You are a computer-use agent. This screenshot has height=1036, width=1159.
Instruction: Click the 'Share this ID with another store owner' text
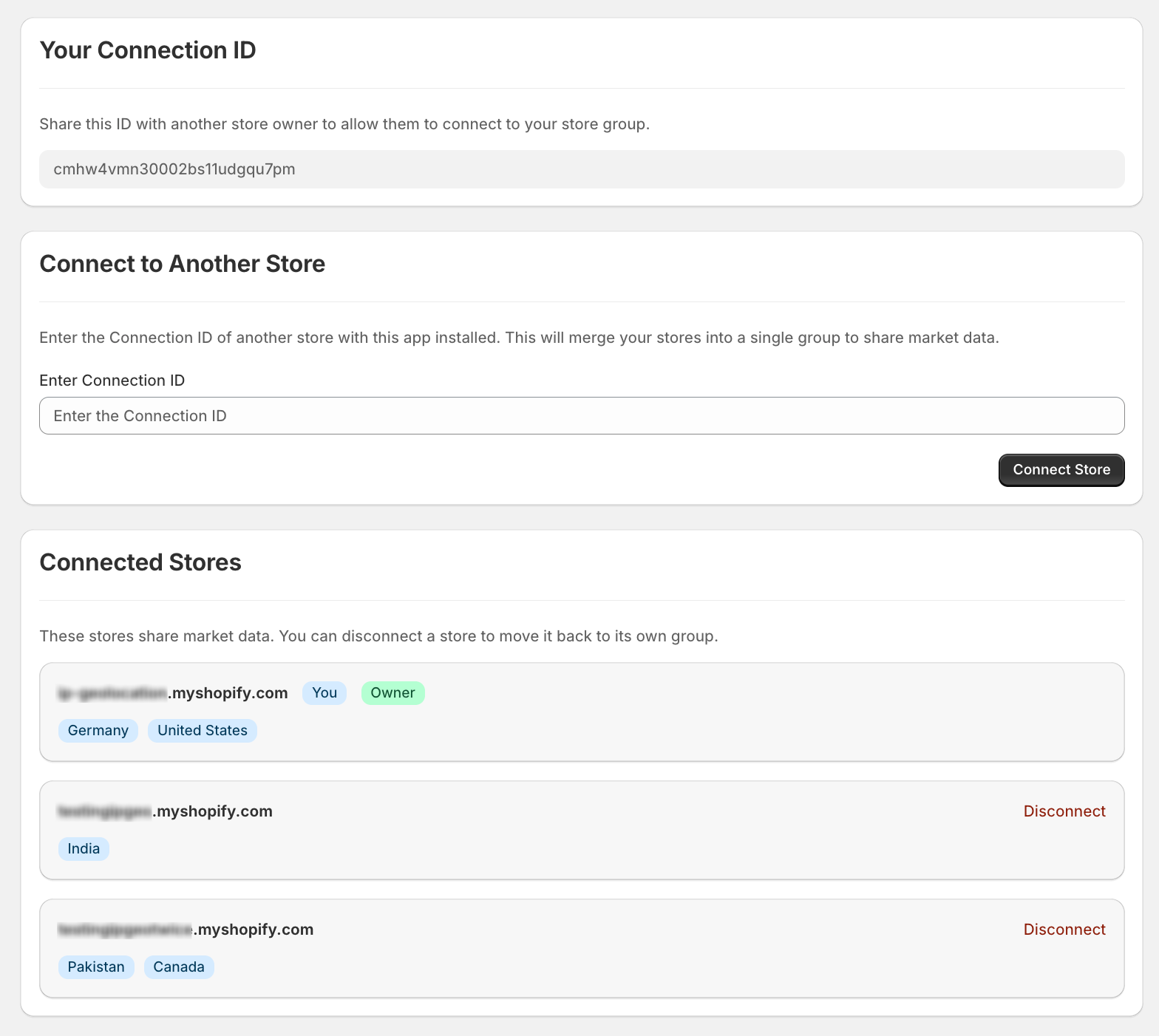point(344,124)
